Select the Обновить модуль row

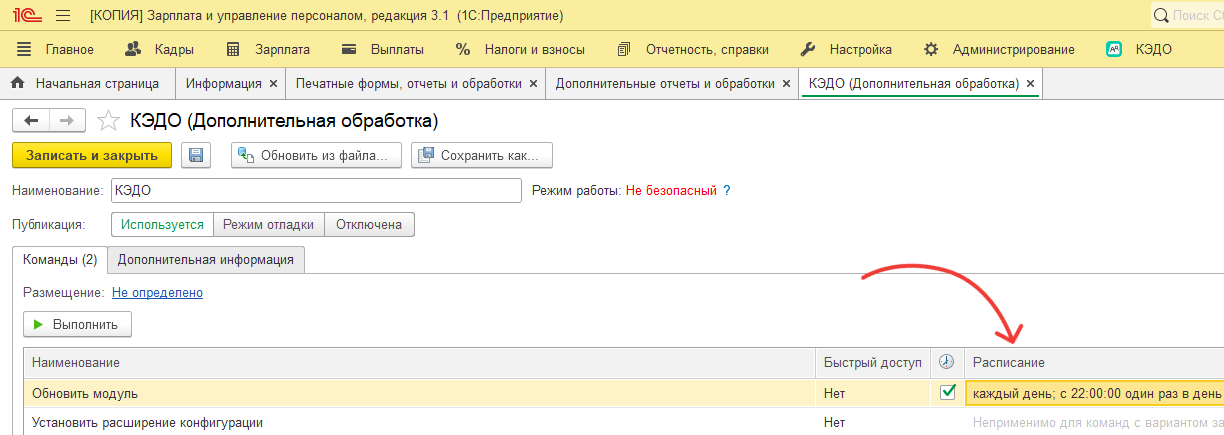[x=419, y=392]
